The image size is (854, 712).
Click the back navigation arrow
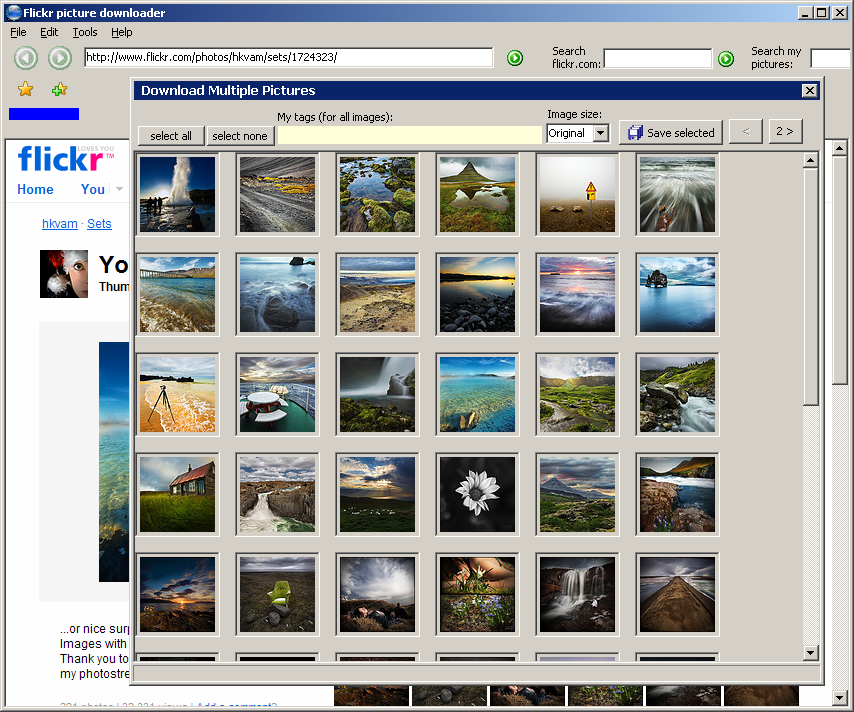26,58
